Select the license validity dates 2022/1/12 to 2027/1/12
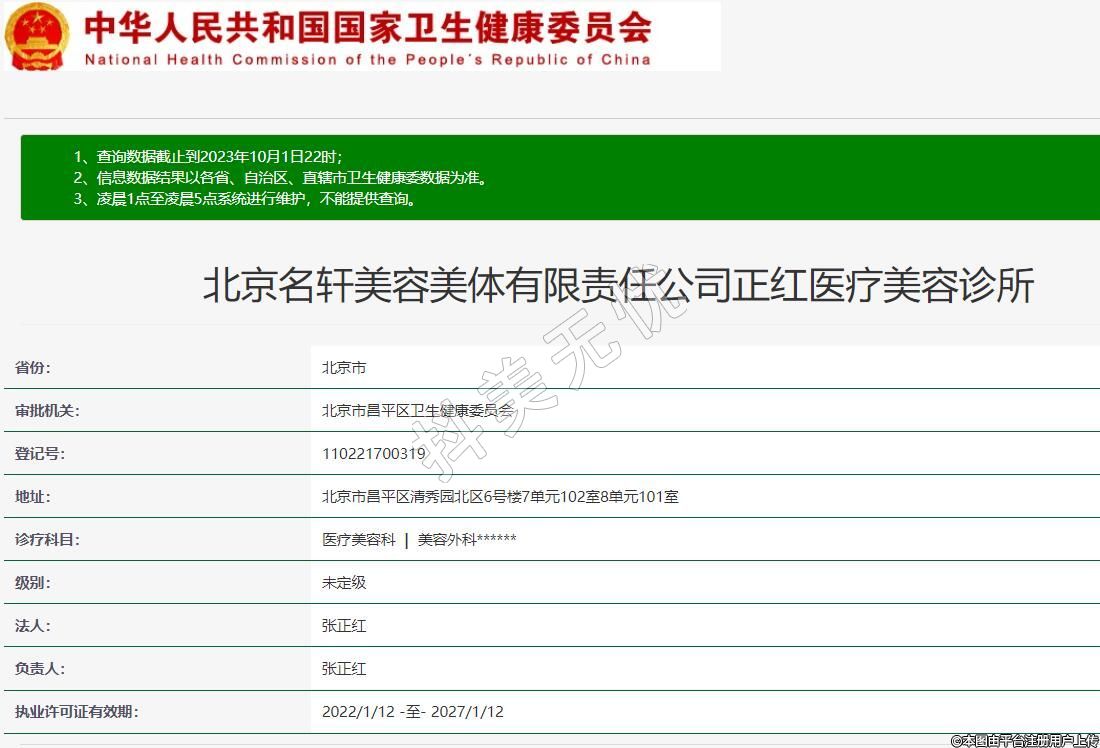Screen dimensions: 1100x748 point(412,712)
